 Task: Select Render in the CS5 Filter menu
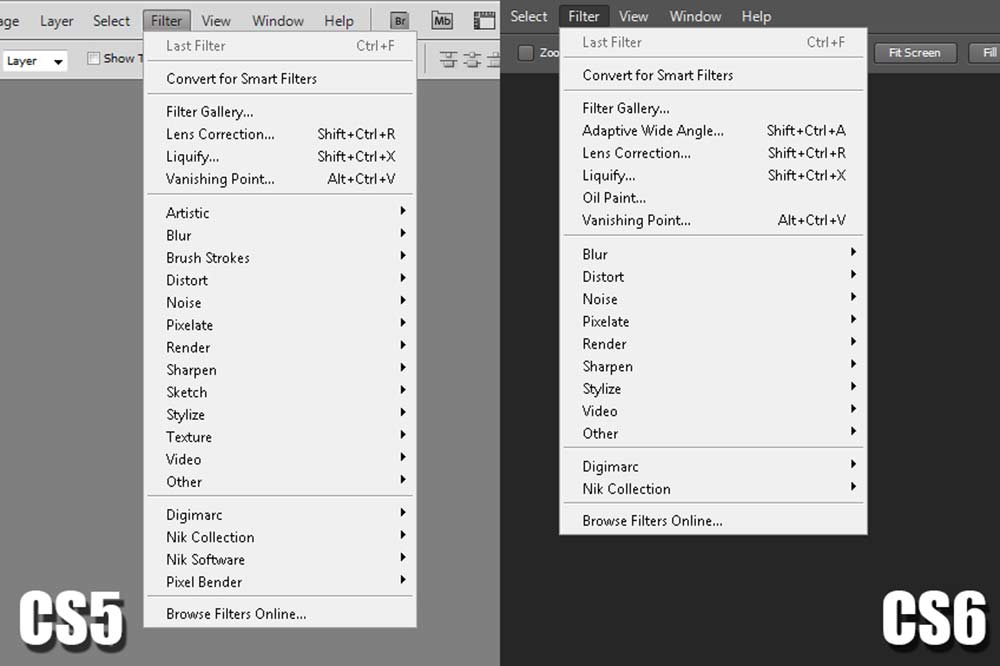click(x=281, y=347)
